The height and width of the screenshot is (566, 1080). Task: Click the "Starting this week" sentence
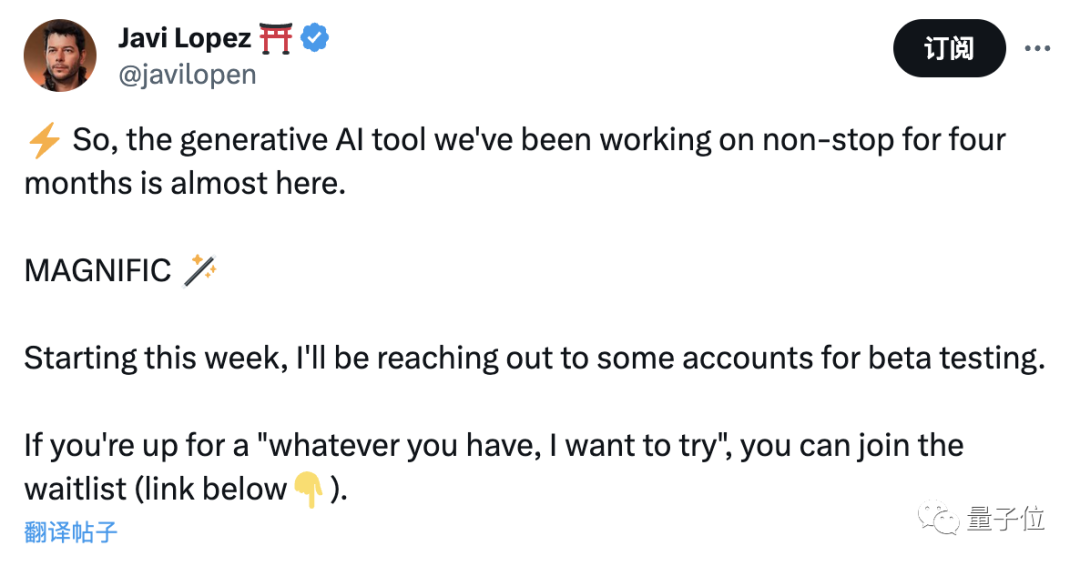(534, 359)
